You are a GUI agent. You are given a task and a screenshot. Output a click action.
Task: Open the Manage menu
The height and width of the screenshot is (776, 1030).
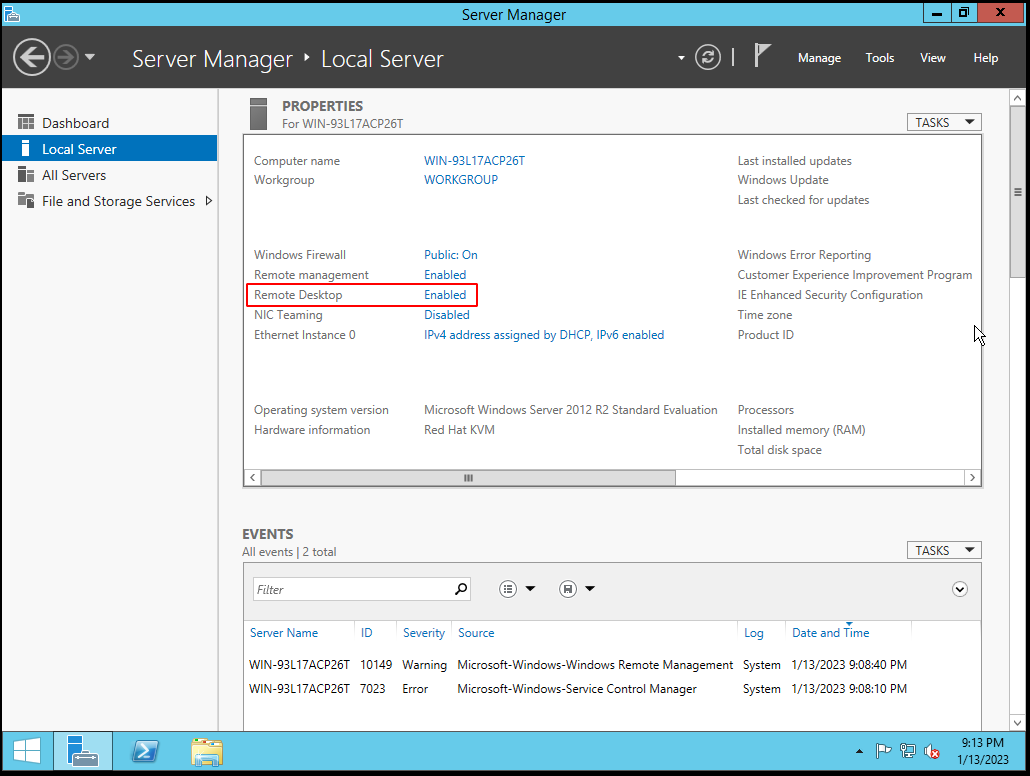tap(819, 58)
